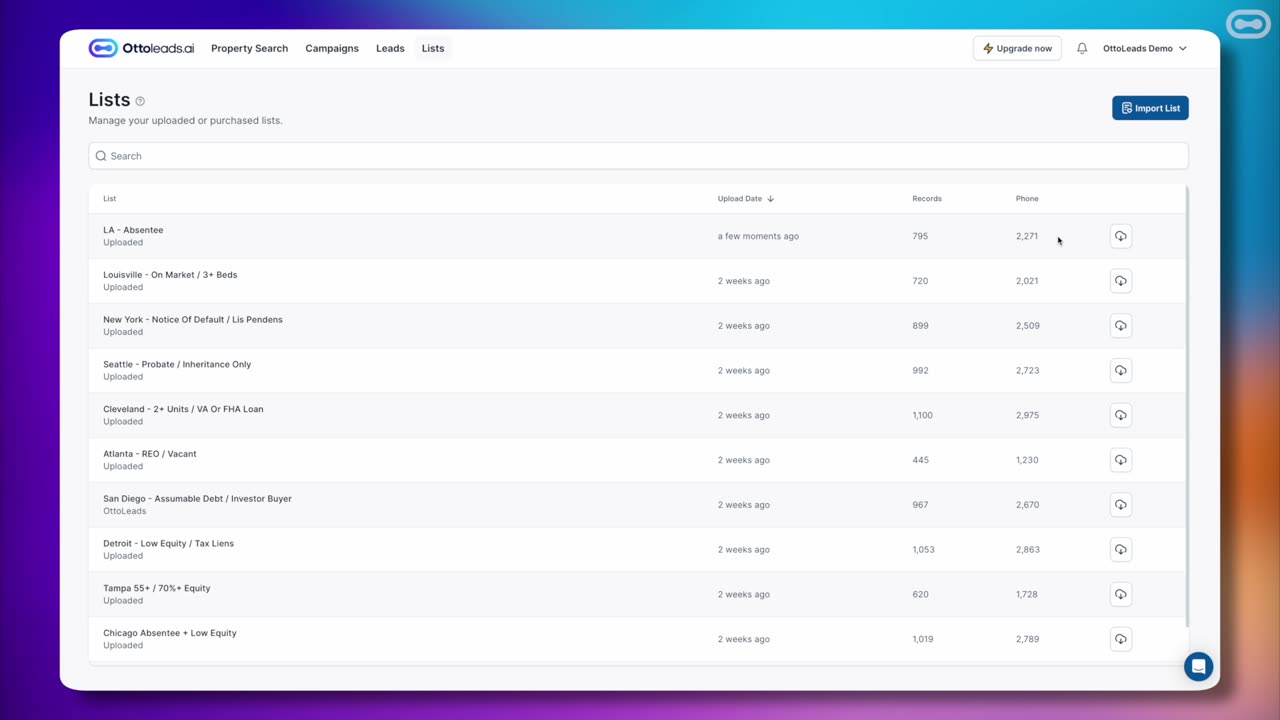1280x720 pixels.
Task: Open the chat support bubble
Action: tap(1198, 666)
